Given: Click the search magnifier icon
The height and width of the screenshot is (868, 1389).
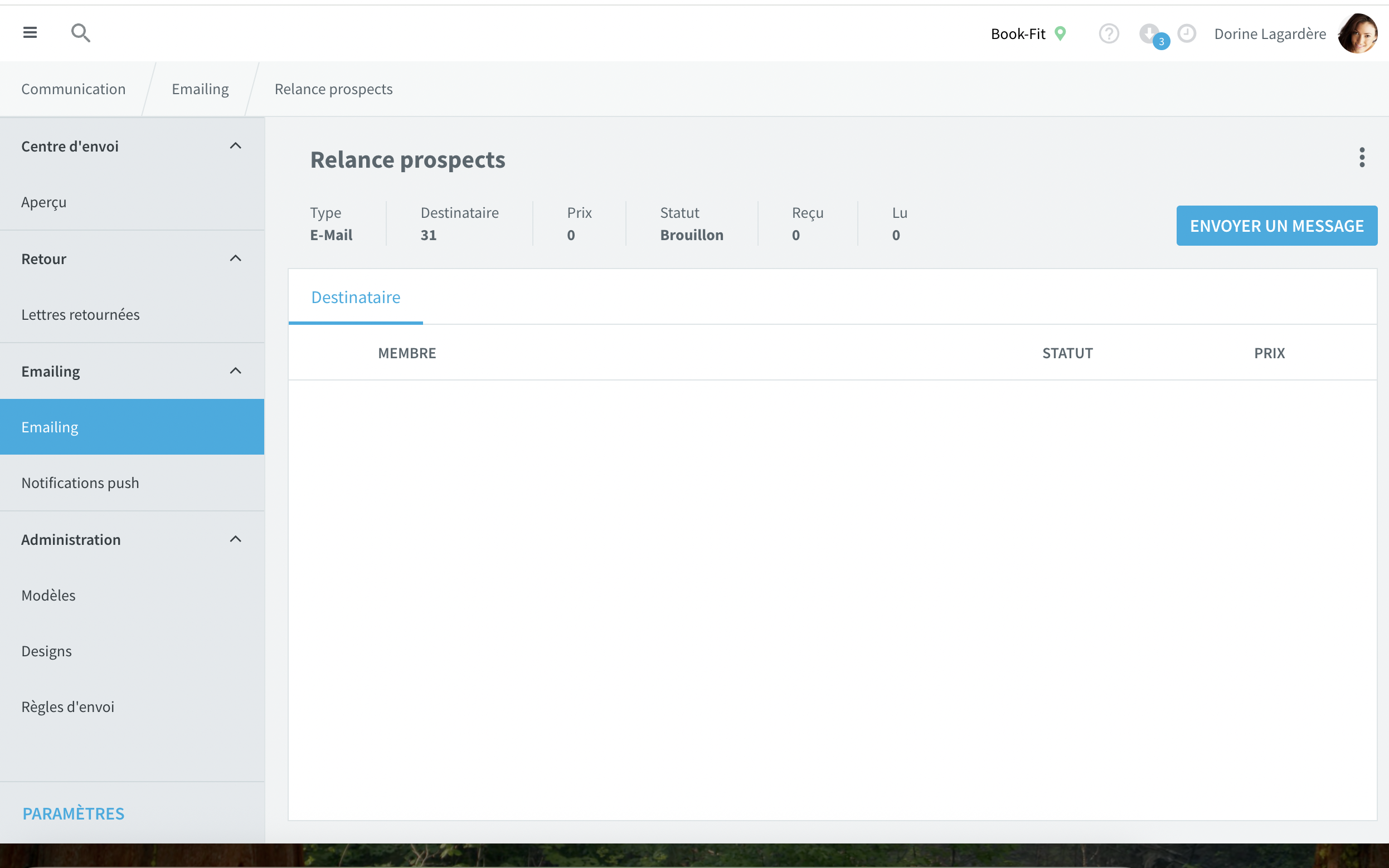Looking at the screenshot, I should pyautogui.click(x=80, y=33).
